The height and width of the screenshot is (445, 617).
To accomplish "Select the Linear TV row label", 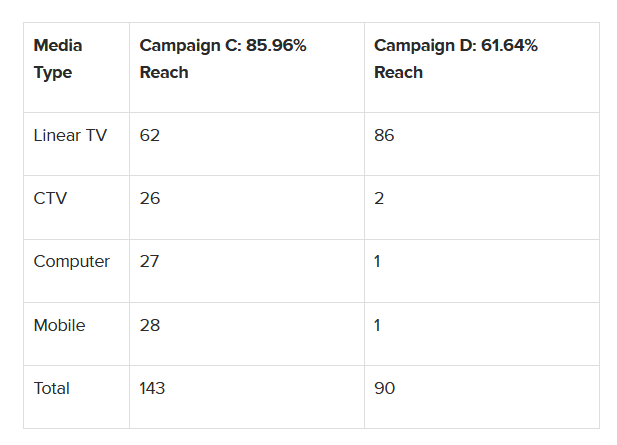I will [70, 135].
